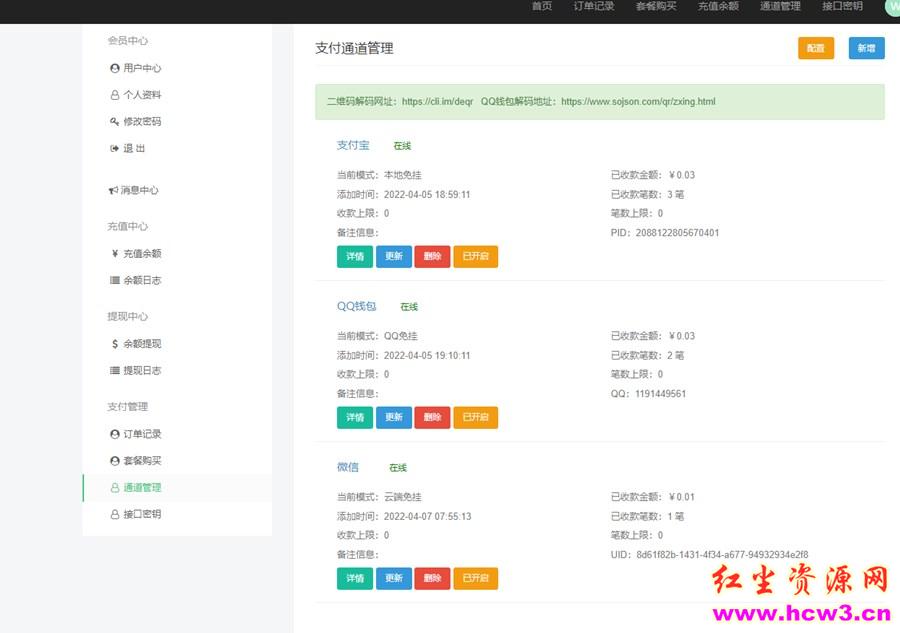Screen dimensions: 900x633
Task: Click 删除 for the 微信 channel
Action: (432, 578)
